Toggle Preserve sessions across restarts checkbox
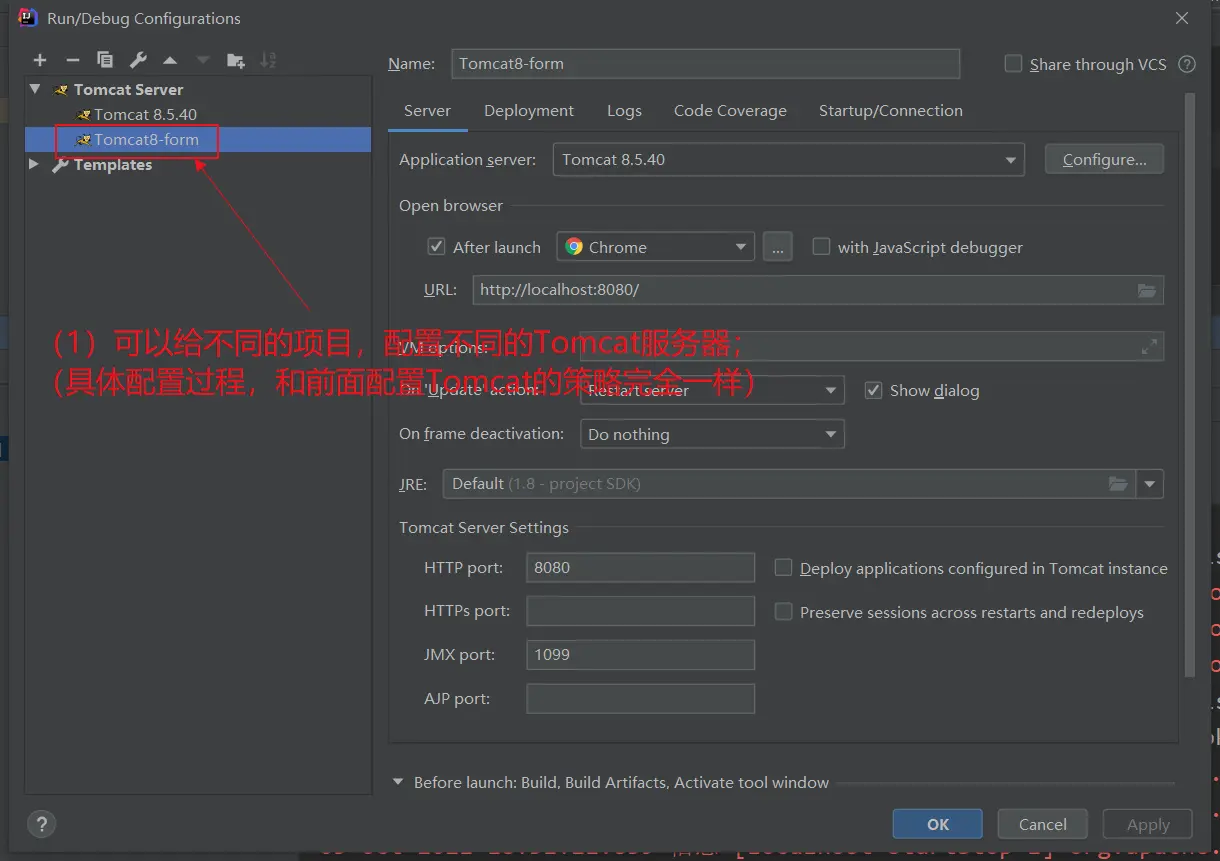 click(x=784, y=612)
